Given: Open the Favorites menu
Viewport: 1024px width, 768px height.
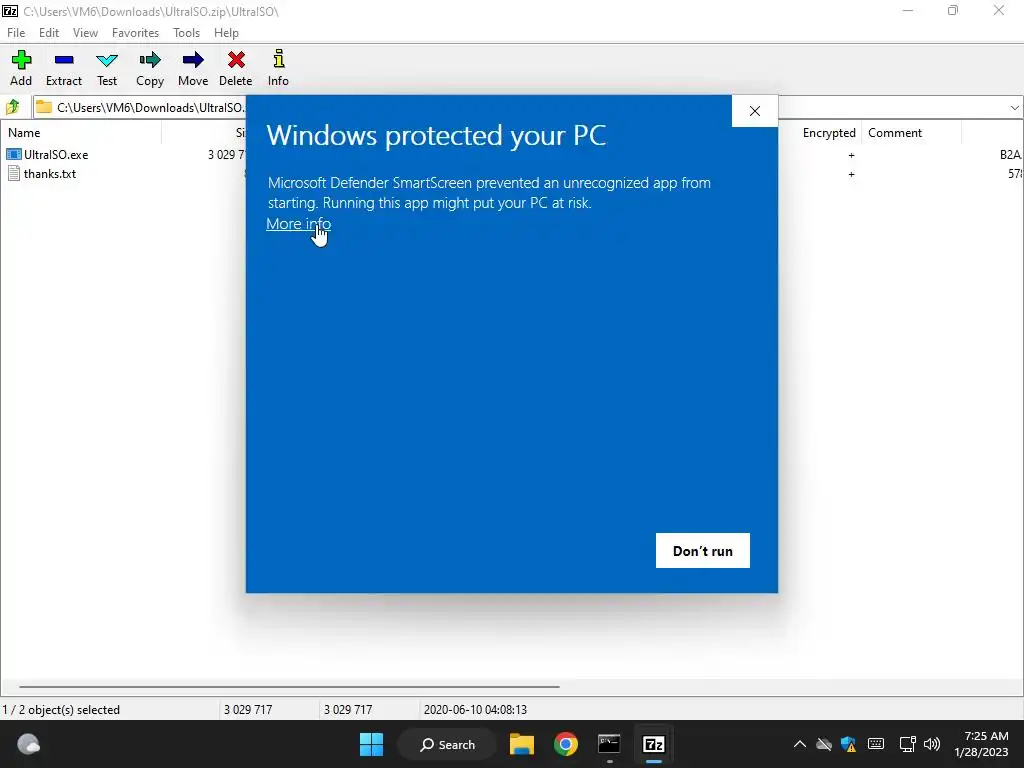Looking at the screenshot, I should [135, 33].
